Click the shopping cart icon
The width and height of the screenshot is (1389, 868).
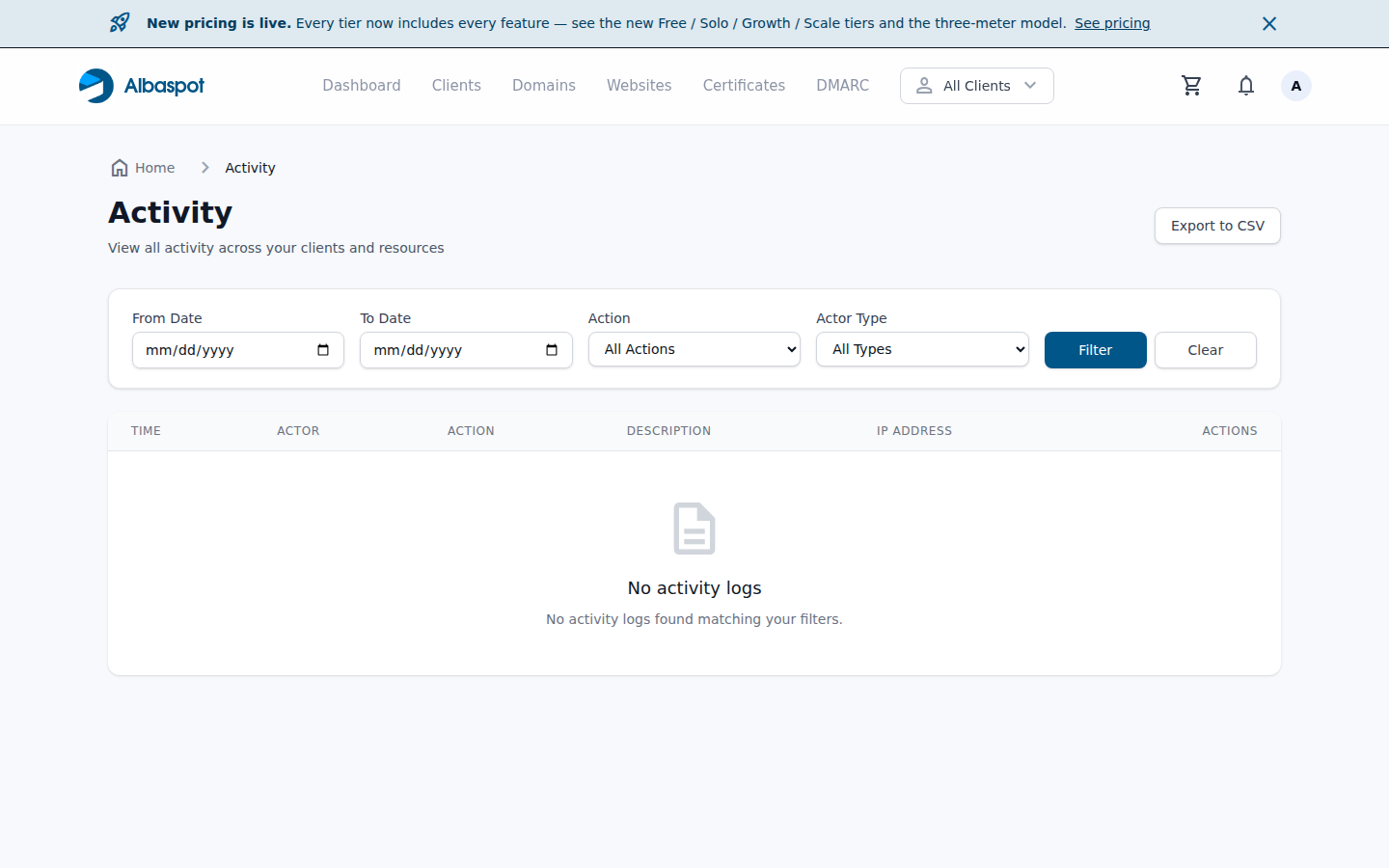coord(1191,85)
